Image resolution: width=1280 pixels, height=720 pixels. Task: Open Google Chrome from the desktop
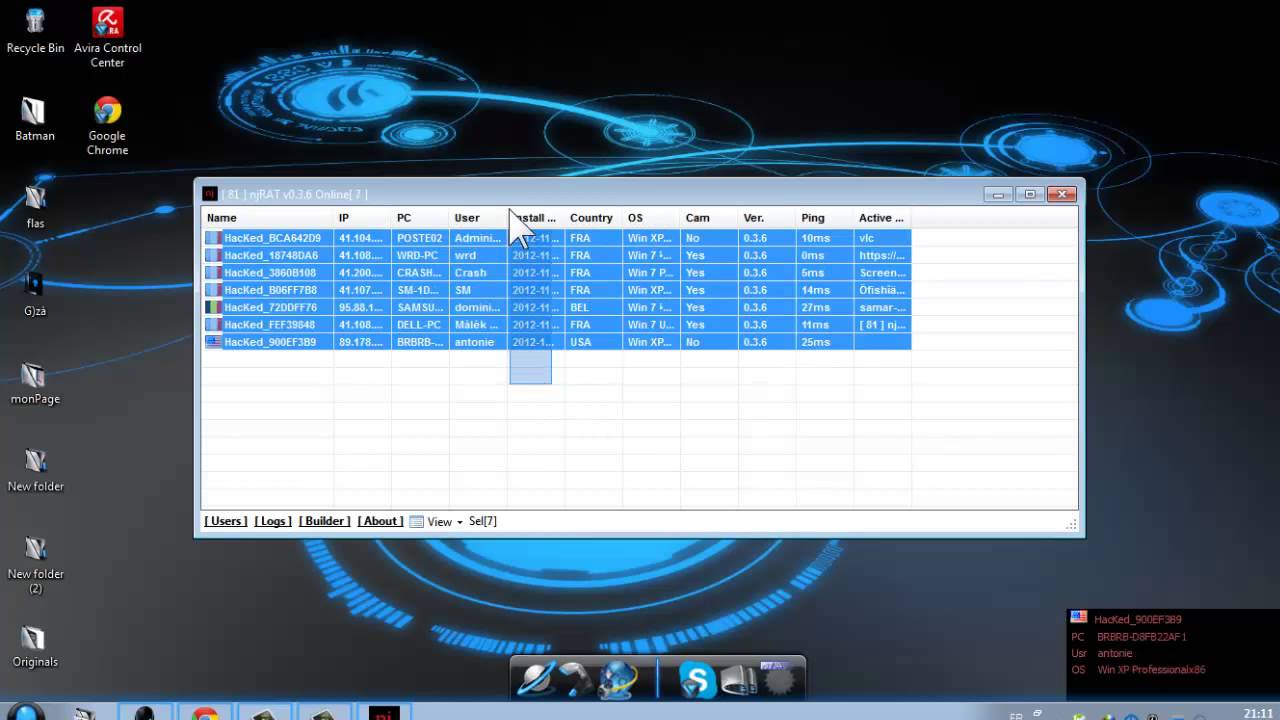point(107,125)
